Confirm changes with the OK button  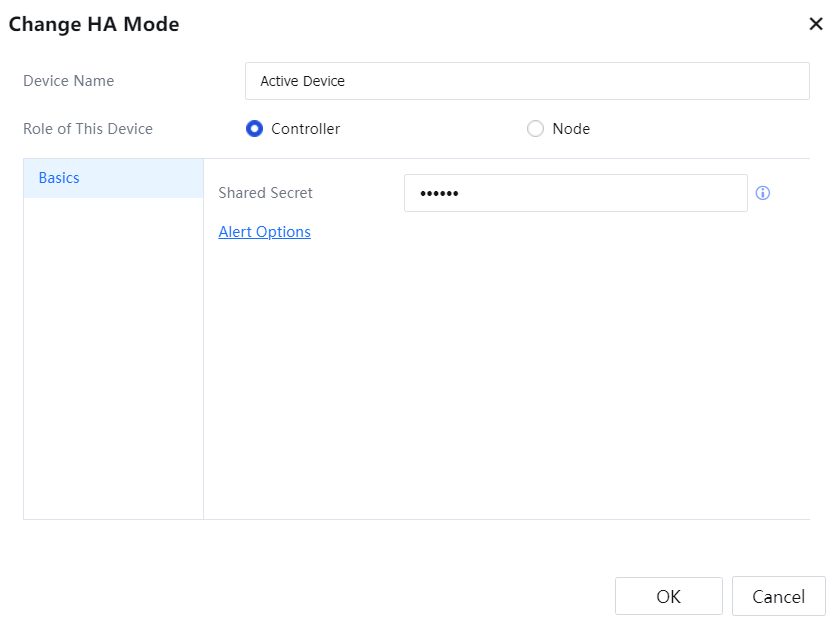click(x=668, y=596)
